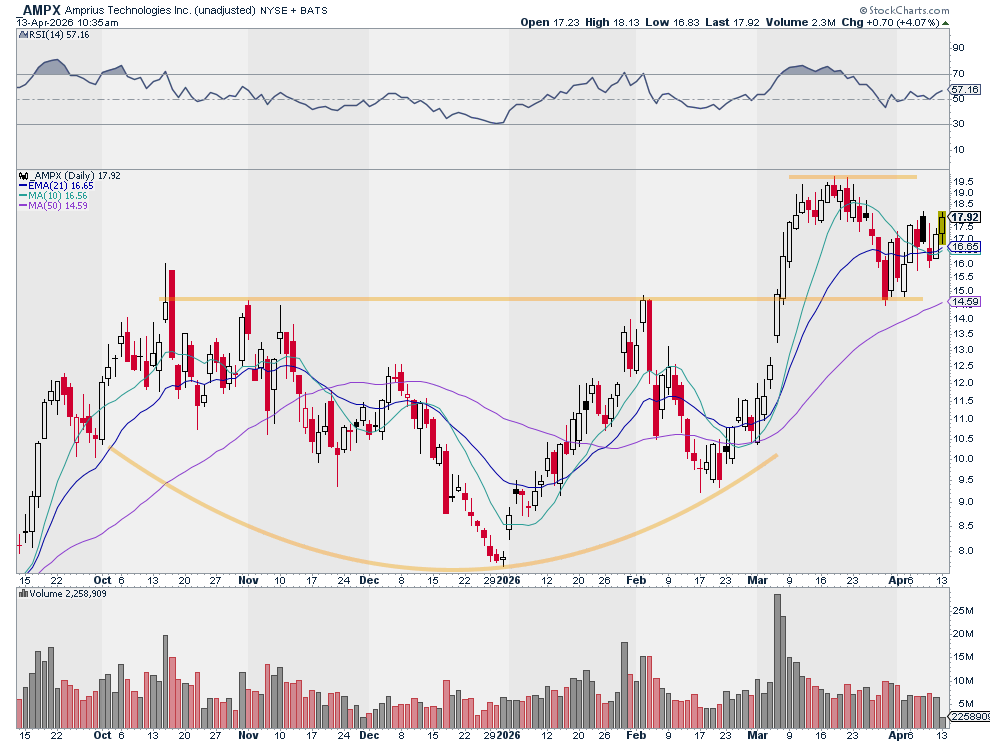990x744 pixels.
Task: Click the Last 17.92 header value
Action: (x=733, y=22)
